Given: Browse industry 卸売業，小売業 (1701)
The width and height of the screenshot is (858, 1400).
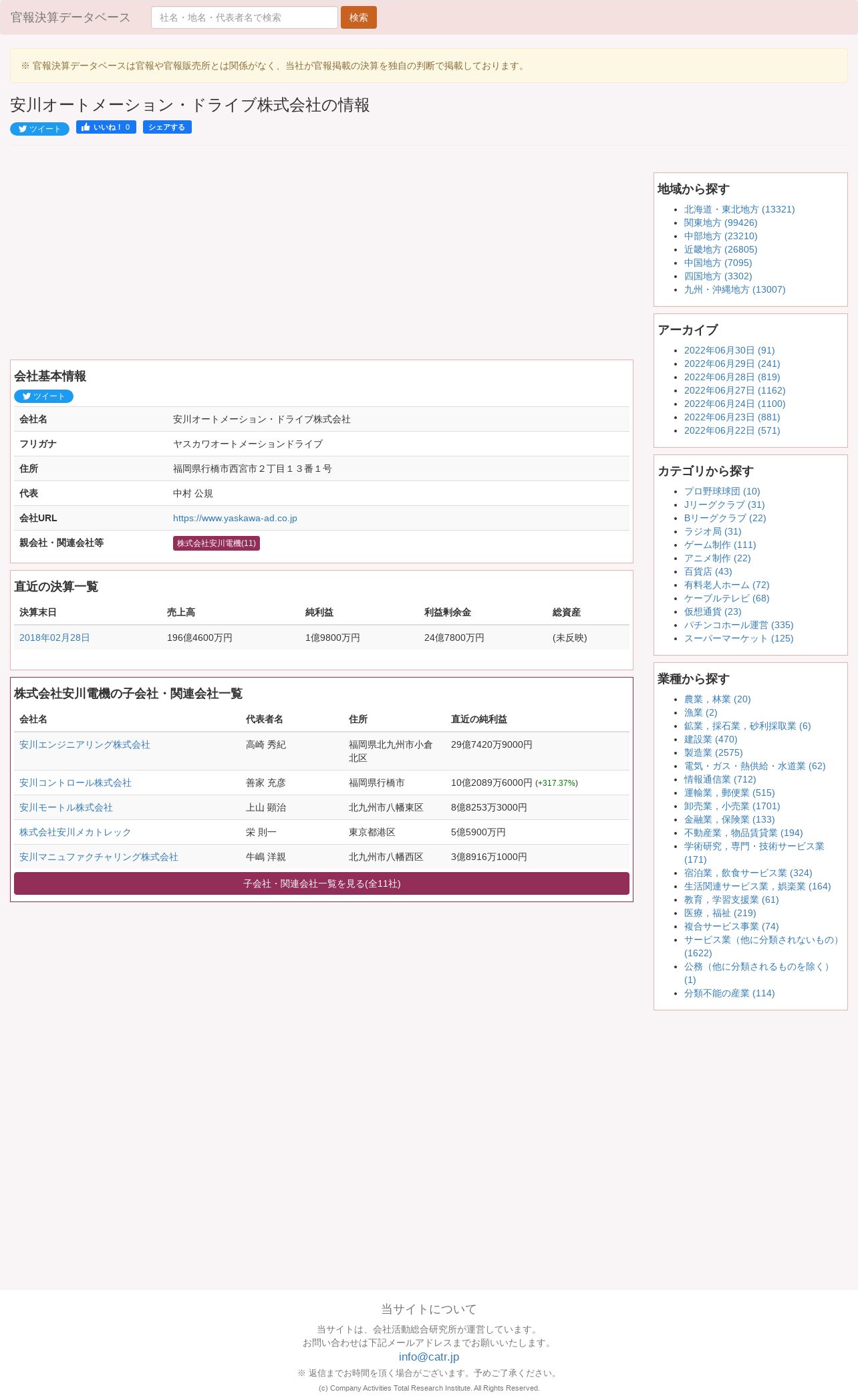Looking at the screenshot, I should pos(732,806).
